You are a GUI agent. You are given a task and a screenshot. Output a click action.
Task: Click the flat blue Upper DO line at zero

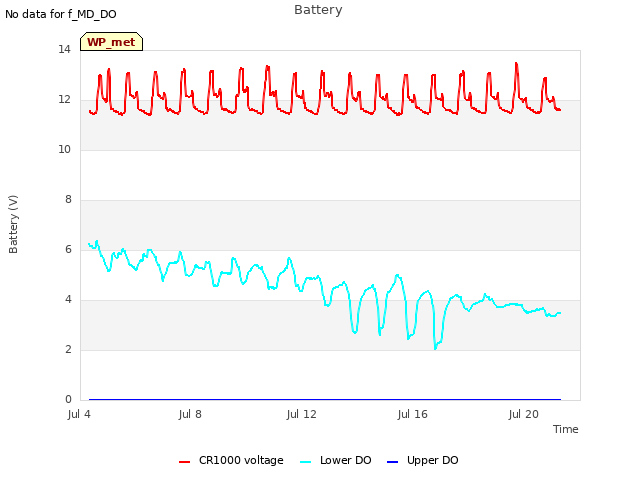[x=324, y=399]
